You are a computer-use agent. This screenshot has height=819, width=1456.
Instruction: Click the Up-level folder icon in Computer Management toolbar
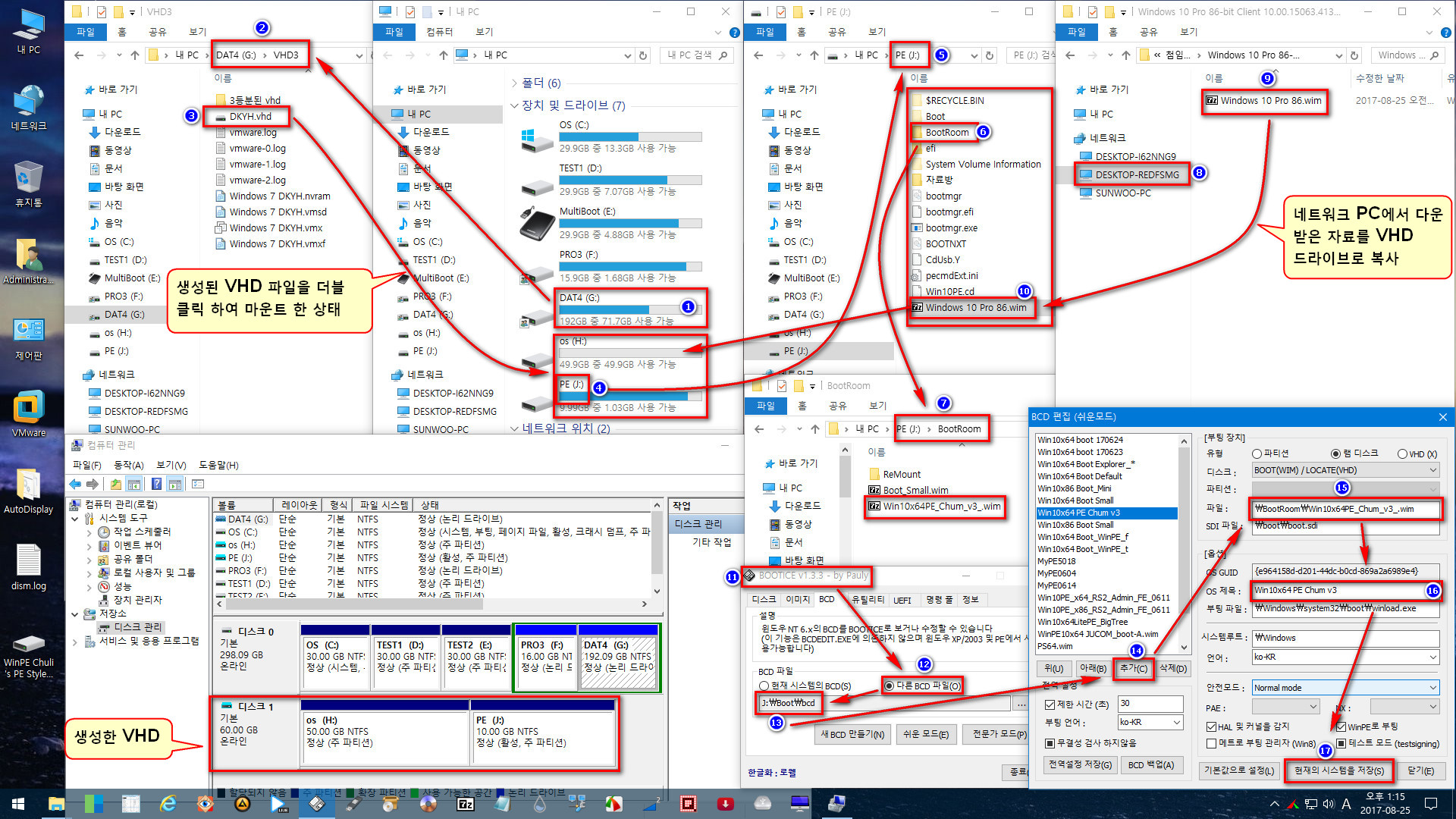point(115,484)
